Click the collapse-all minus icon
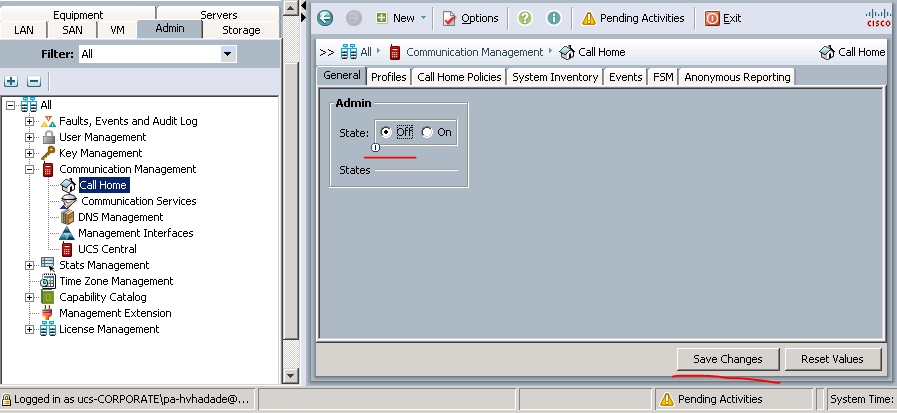This screenshot has height=413, width=897. click(34, 81)
